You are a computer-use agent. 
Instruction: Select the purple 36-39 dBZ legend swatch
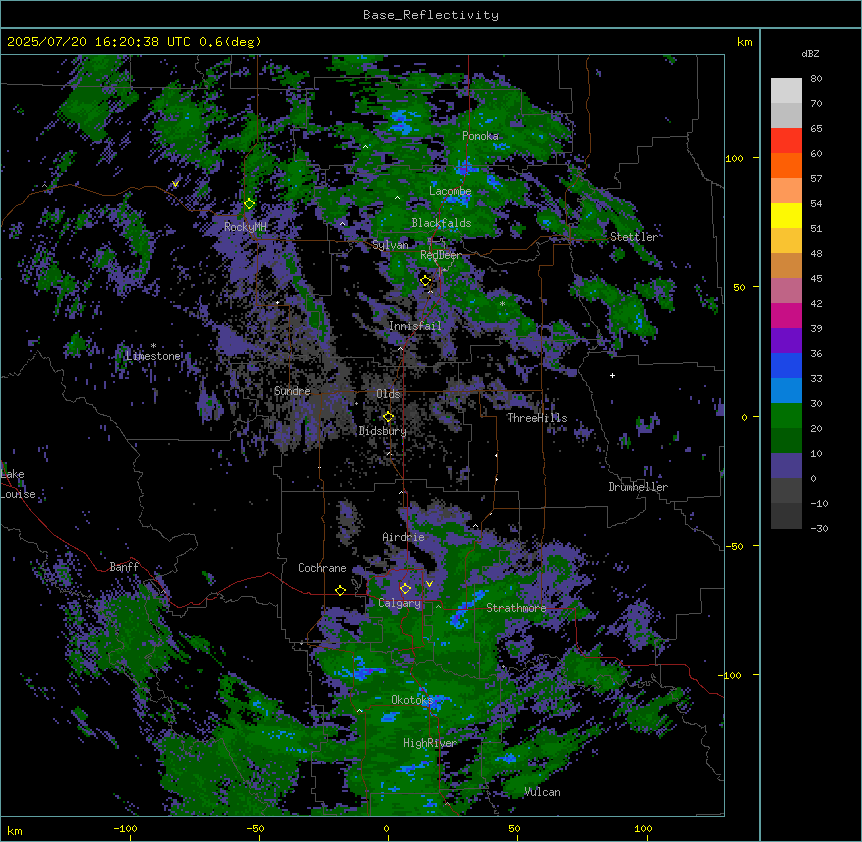[786, 341]
